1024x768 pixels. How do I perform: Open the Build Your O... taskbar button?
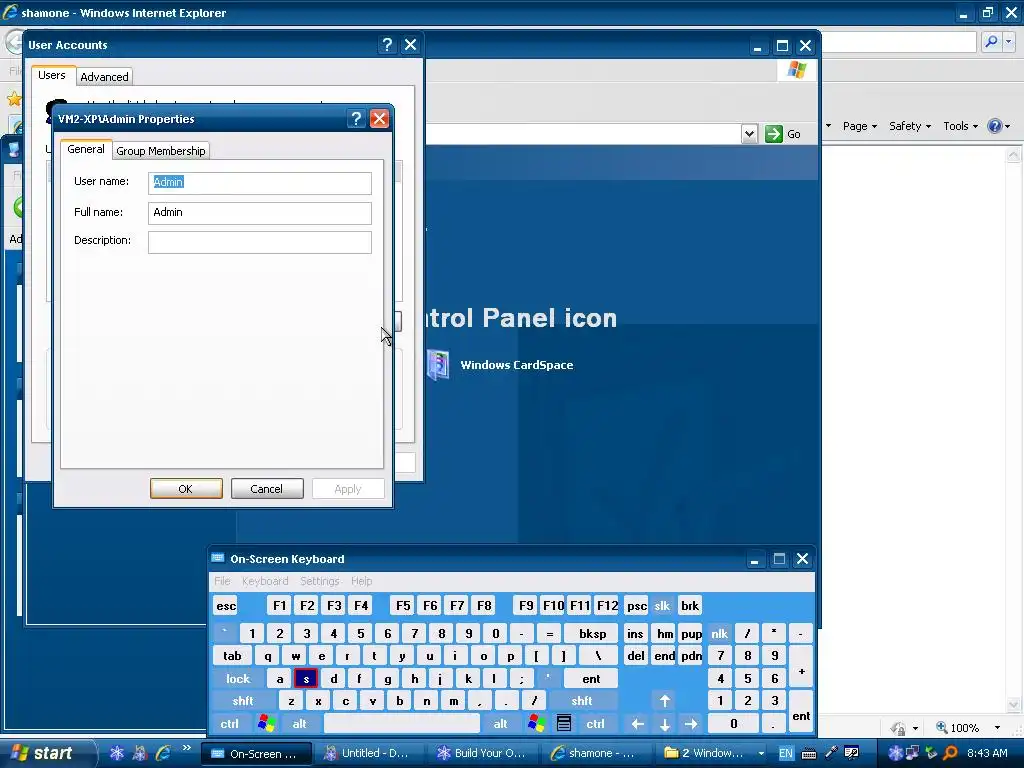click(481, 754)
